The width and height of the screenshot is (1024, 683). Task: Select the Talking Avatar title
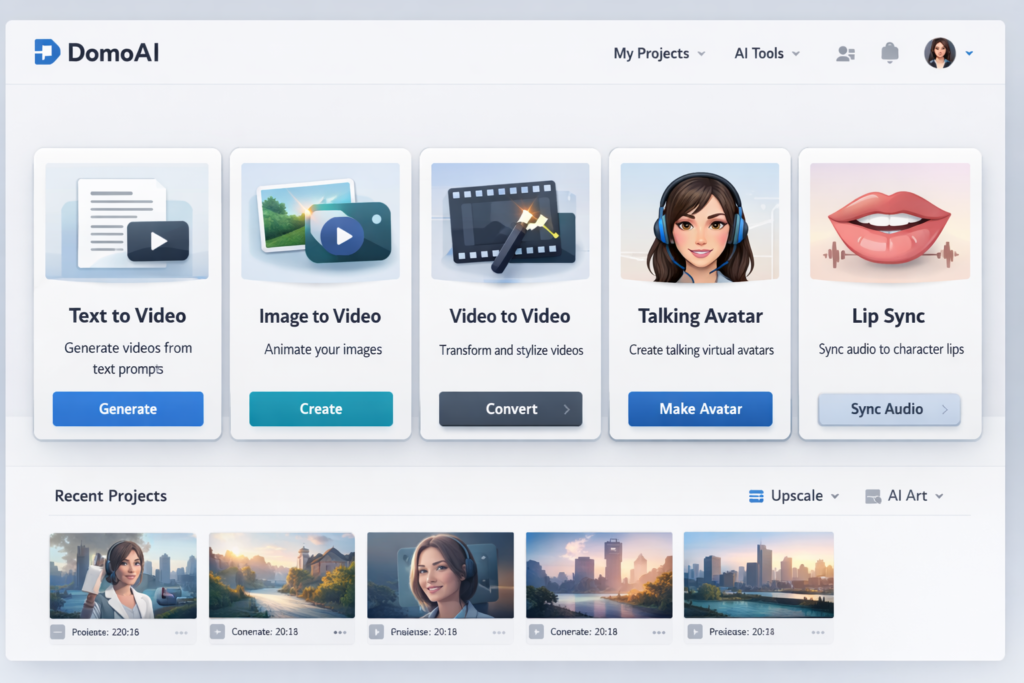(700, 317)
